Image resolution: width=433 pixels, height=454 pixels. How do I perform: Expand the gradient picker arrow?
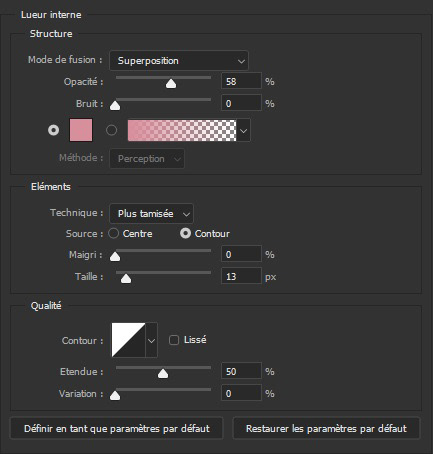click(x=244, y=130)
